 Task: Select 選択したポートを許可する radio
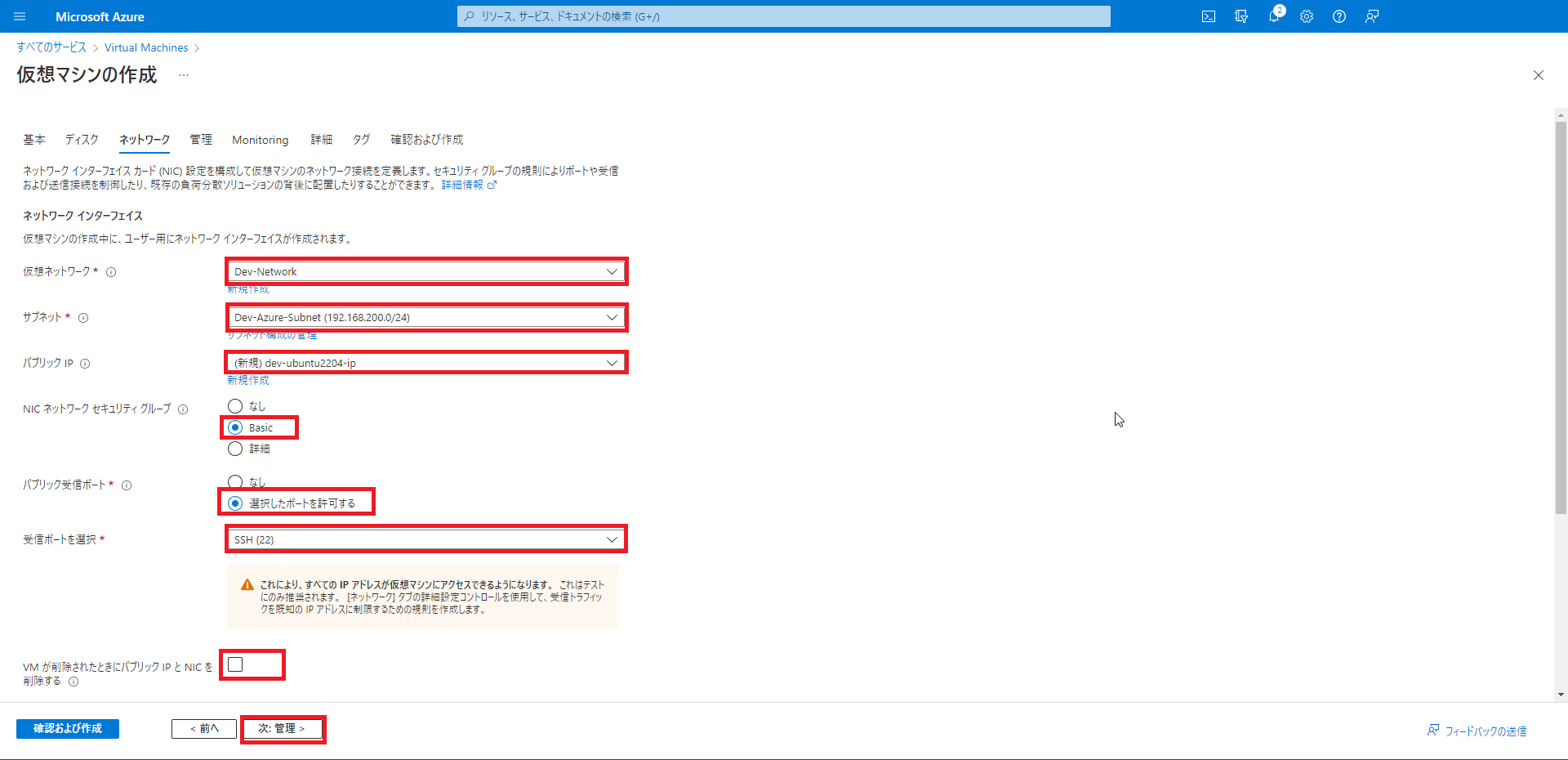[235, 503]
